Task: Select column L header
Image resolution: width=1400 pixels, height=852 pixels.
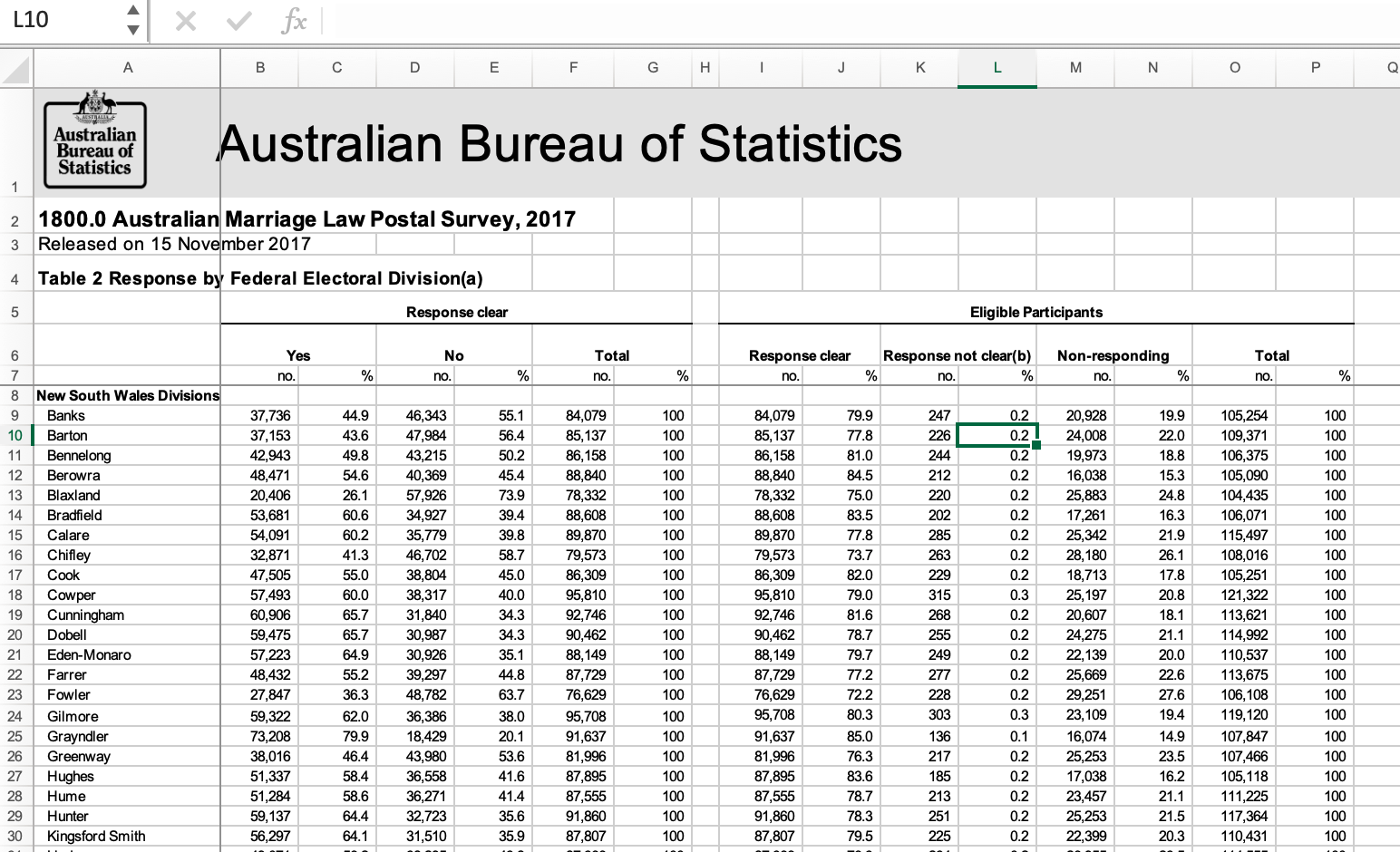Action: (997, 68)
